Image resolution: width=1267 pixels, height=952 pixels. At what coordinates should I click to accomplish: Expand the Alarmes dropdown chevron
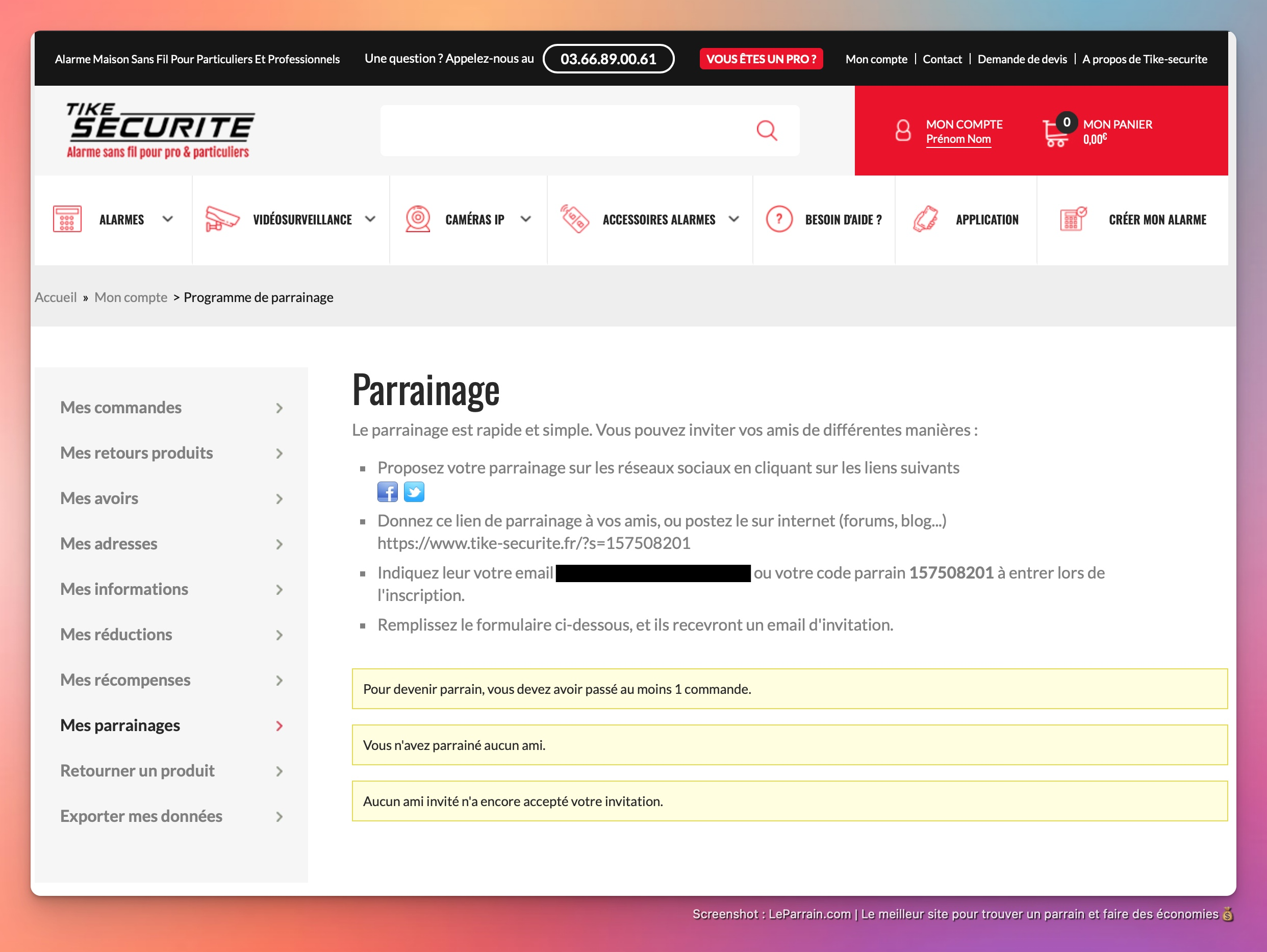point(168,219)
